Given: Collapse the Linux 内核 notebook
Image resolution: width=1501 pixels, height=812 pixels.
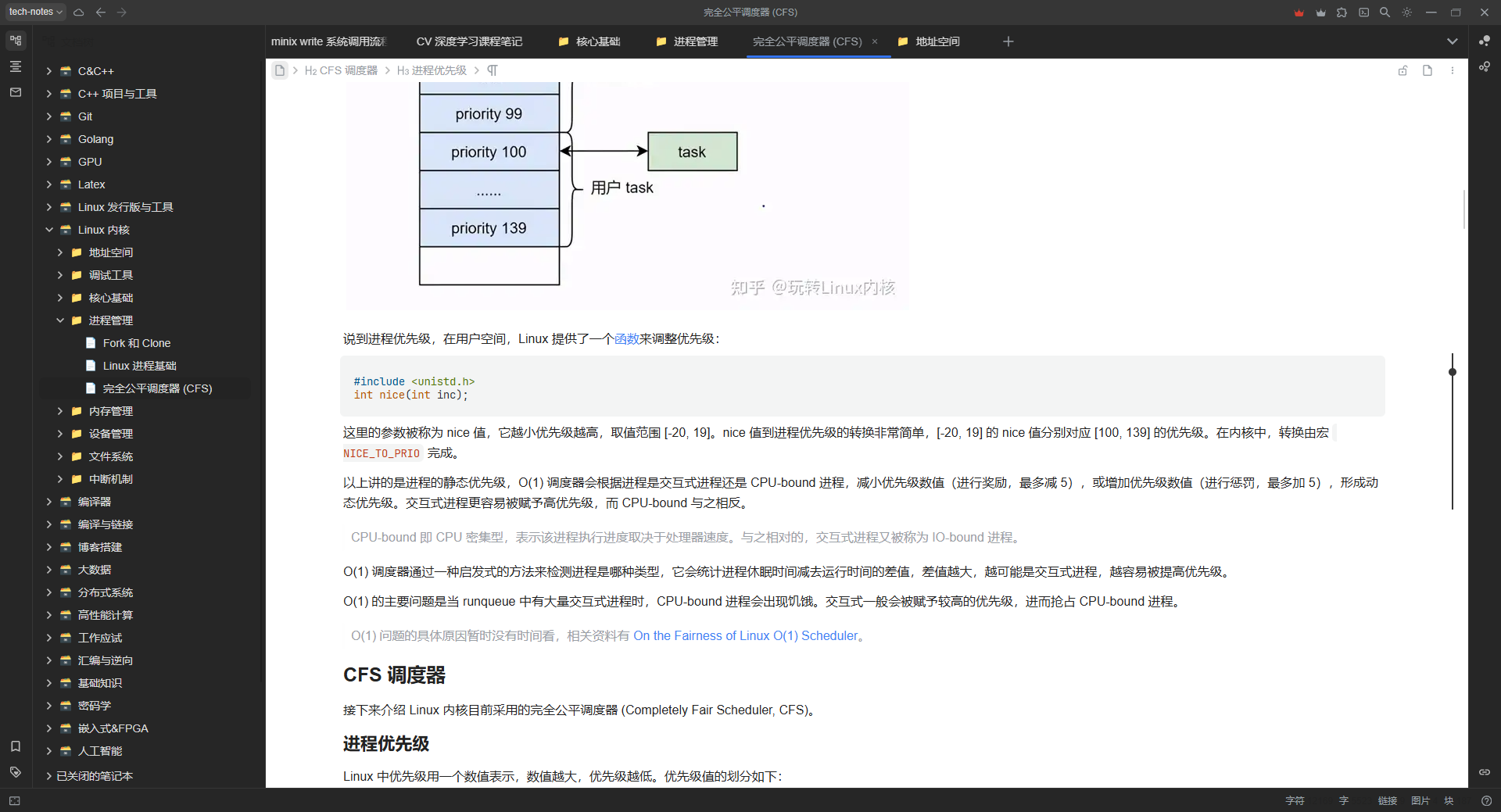Looking at the screenshot, I should 49,230.
